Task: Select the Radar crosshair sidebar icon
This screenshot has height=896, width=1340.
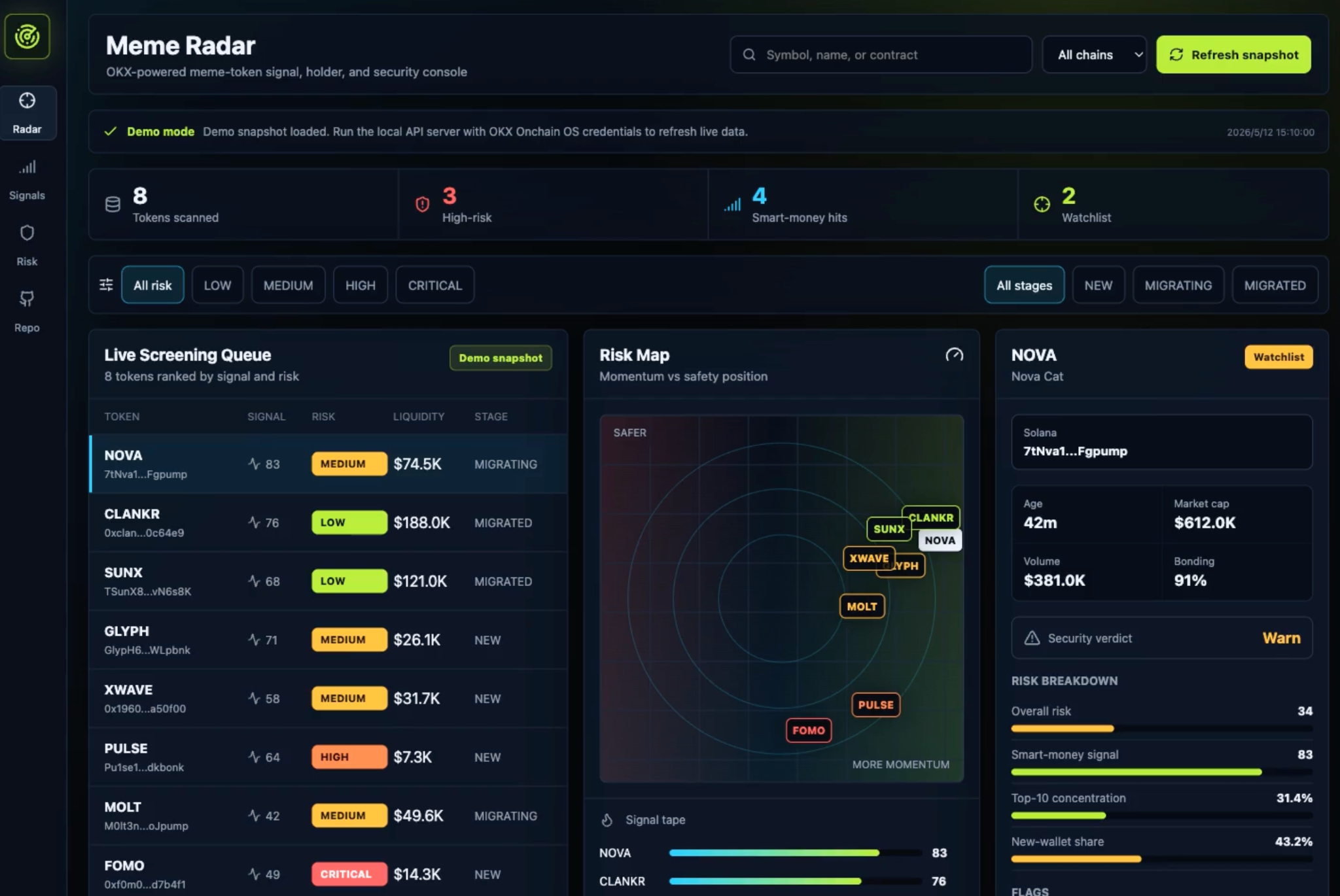Action: point(27,101)
